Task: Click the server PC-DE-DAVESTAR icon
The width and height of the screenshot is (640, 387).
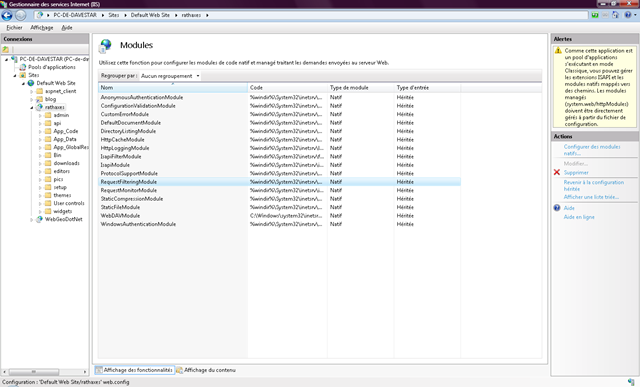Action: click(14, 59)
